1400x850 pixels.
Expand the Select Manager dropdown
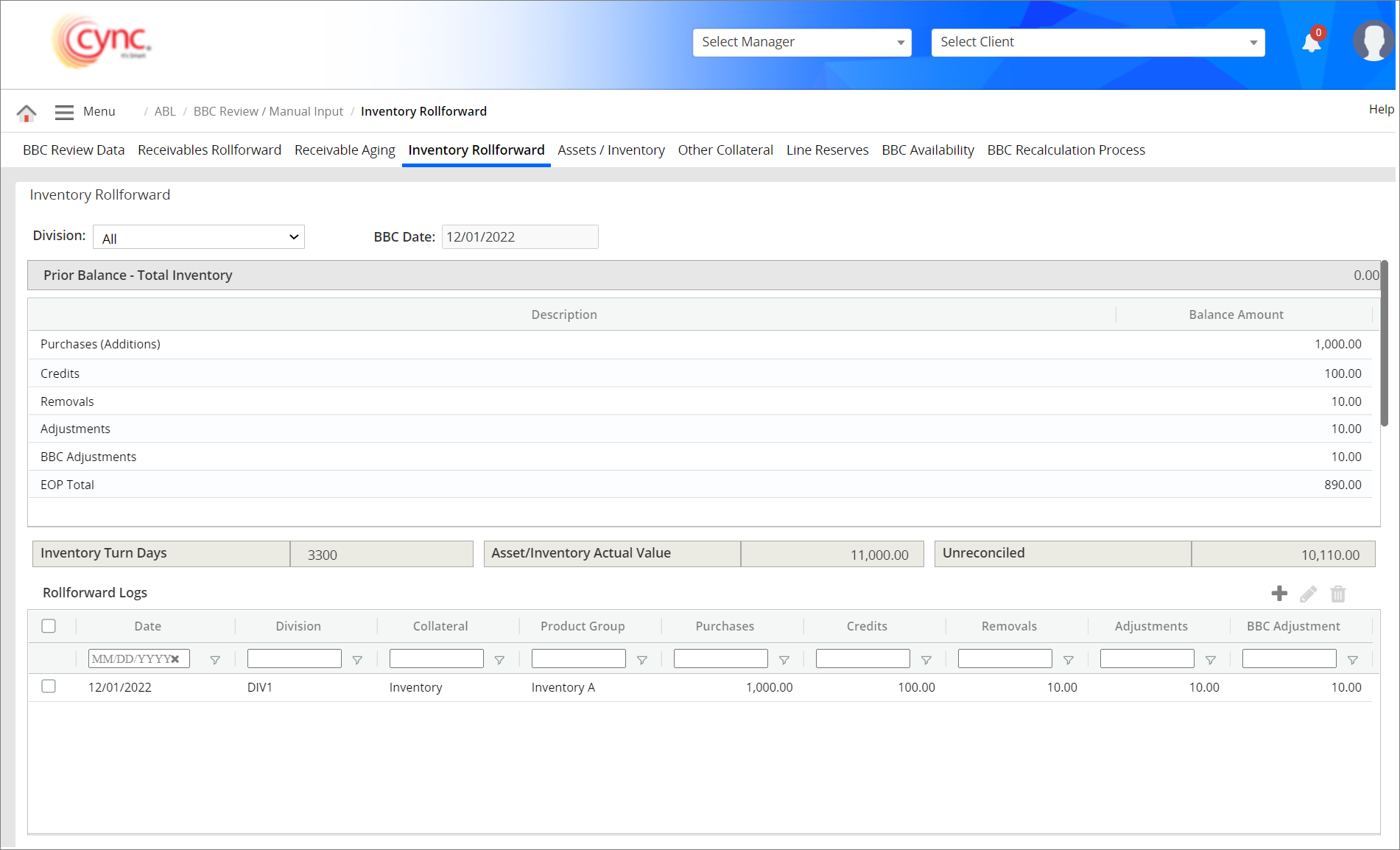pyautogui.click(x=802, y=42)
